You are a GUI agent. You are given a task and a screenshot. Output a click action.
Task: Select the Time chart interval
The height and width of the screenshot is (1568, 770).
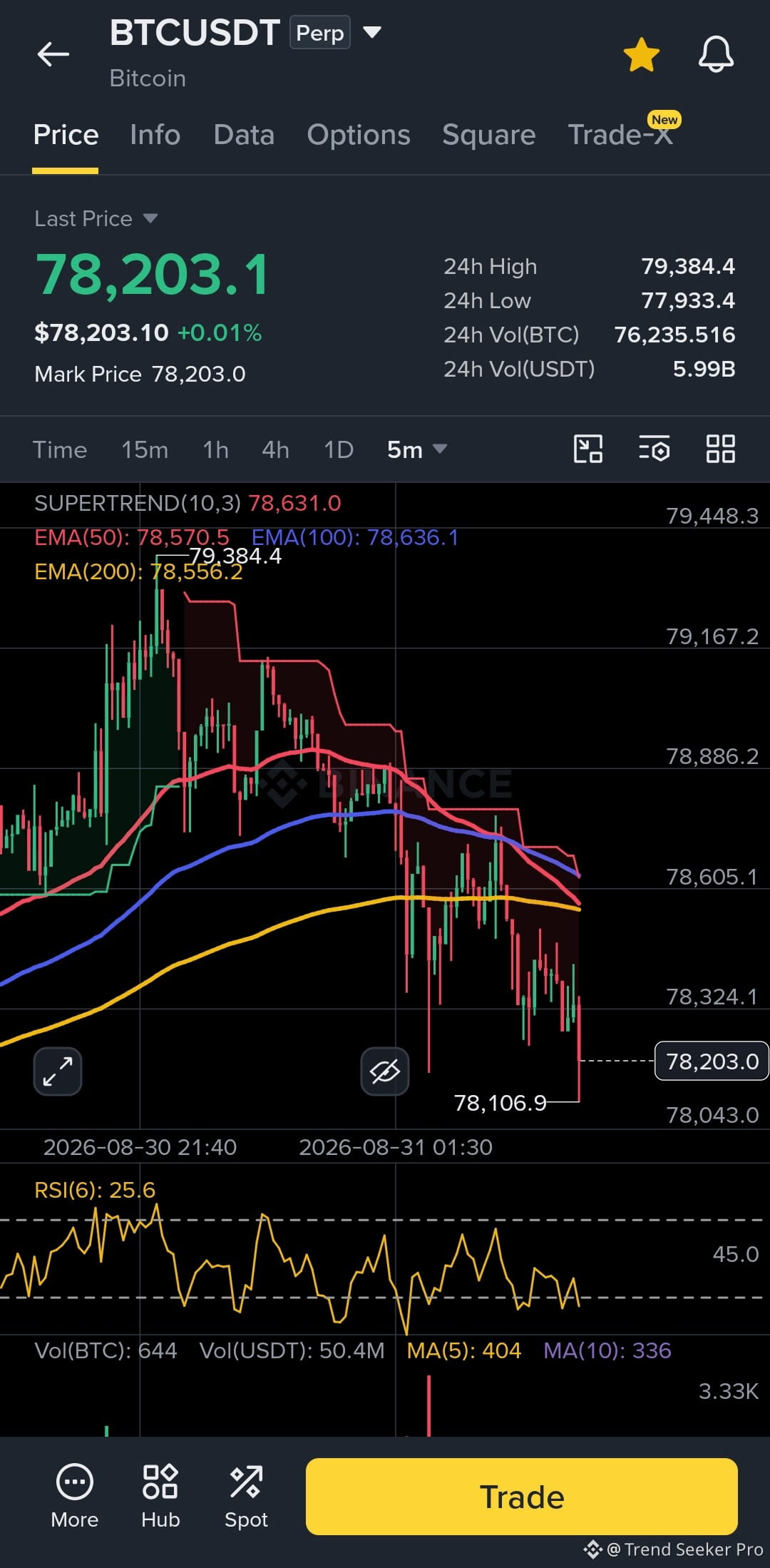[x=60, y=450]
